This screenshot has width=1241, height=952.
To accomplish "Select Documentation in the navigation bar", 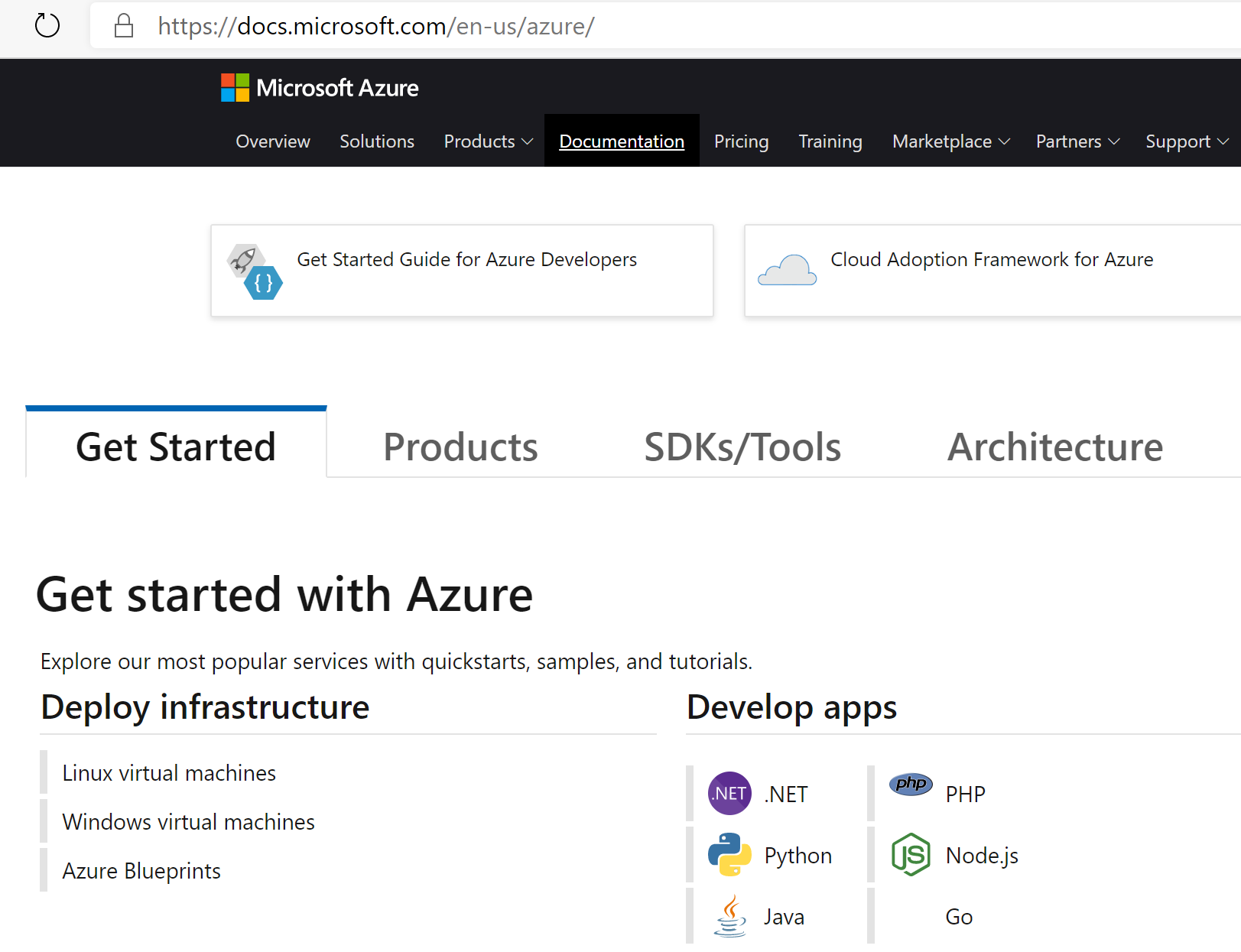I will click(x=621, y=141).
